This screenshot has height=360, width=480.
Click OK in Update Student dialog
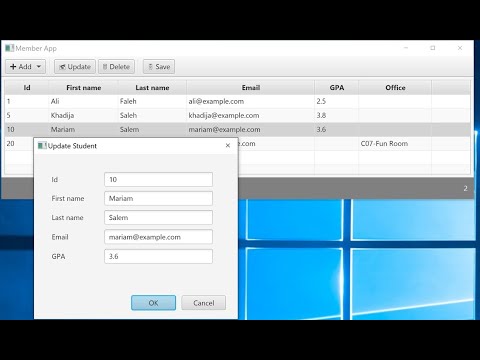coord(153,303)
